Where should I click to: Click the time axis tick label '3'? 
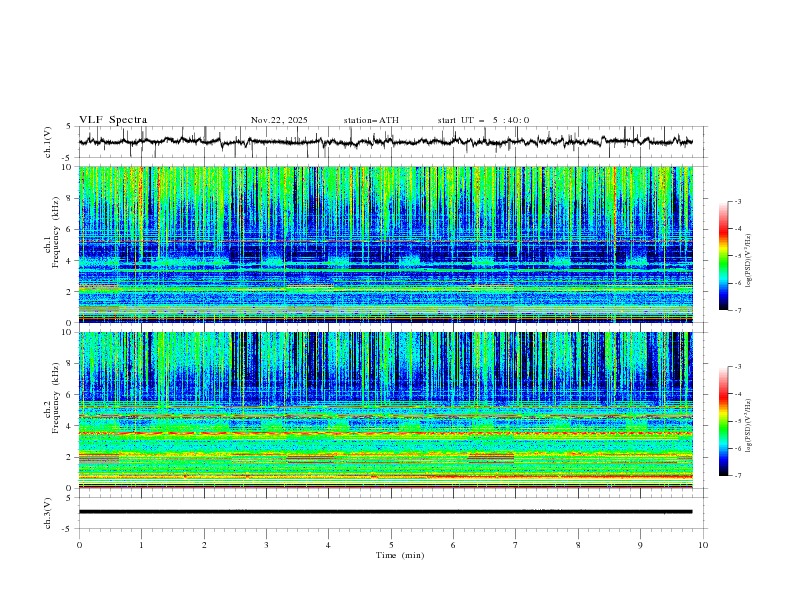coord(266,545)
